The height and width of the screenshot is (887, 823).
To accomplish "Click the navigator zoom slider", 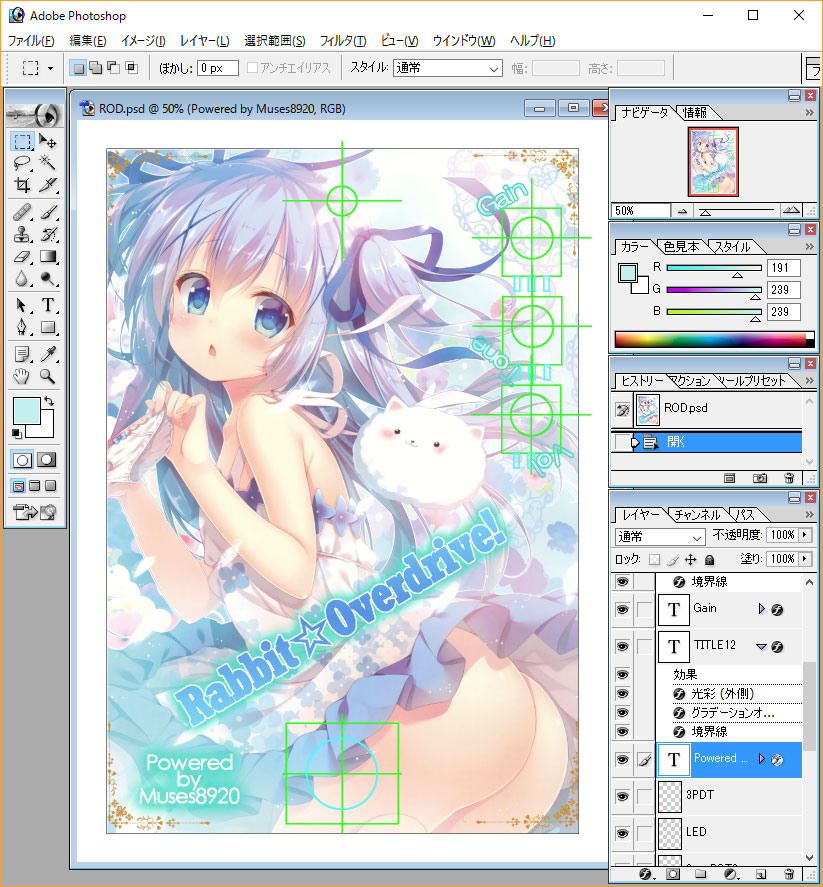I will pos(736,211).
